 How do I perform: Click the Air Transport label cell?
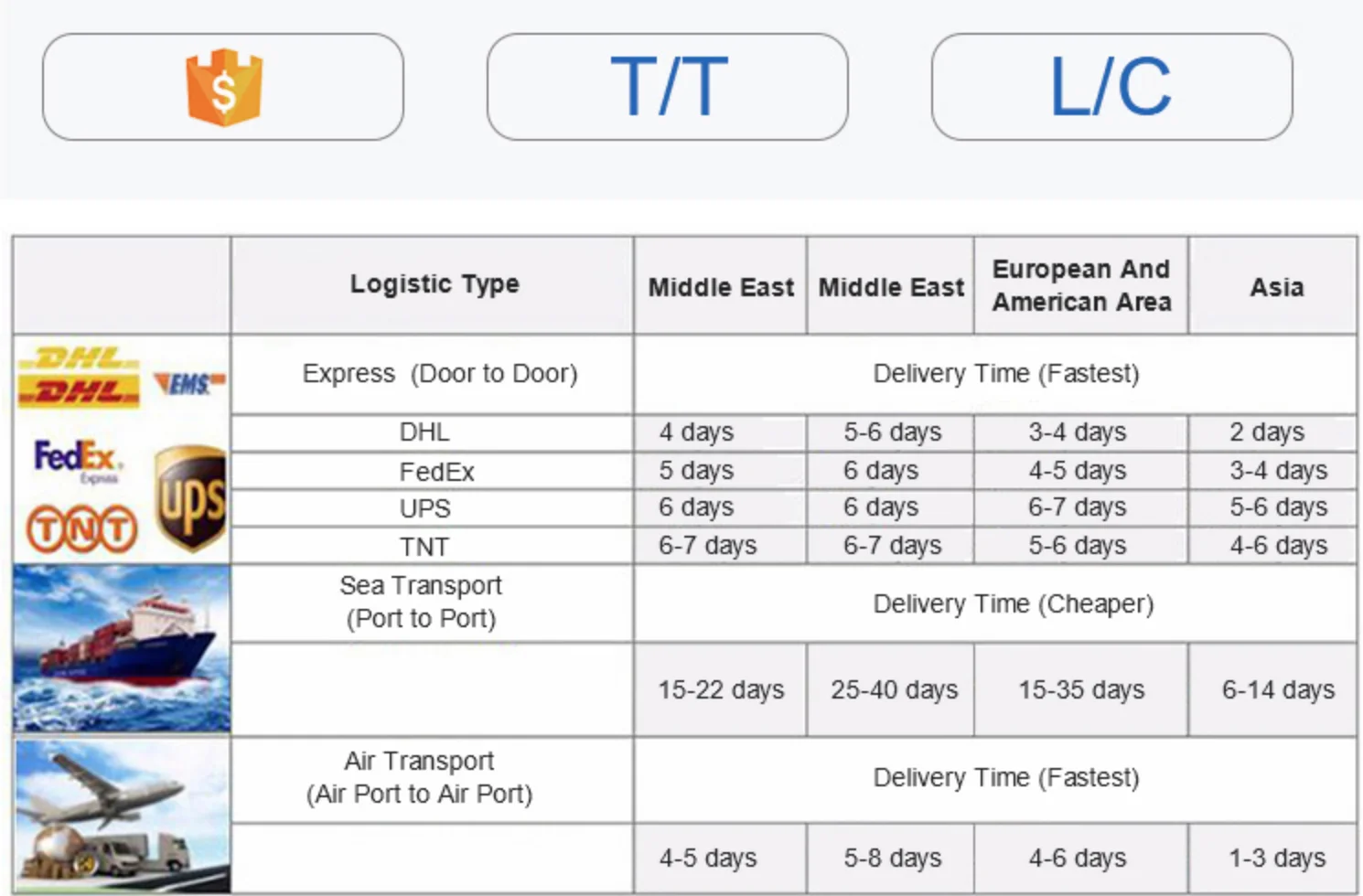[419, 777]
